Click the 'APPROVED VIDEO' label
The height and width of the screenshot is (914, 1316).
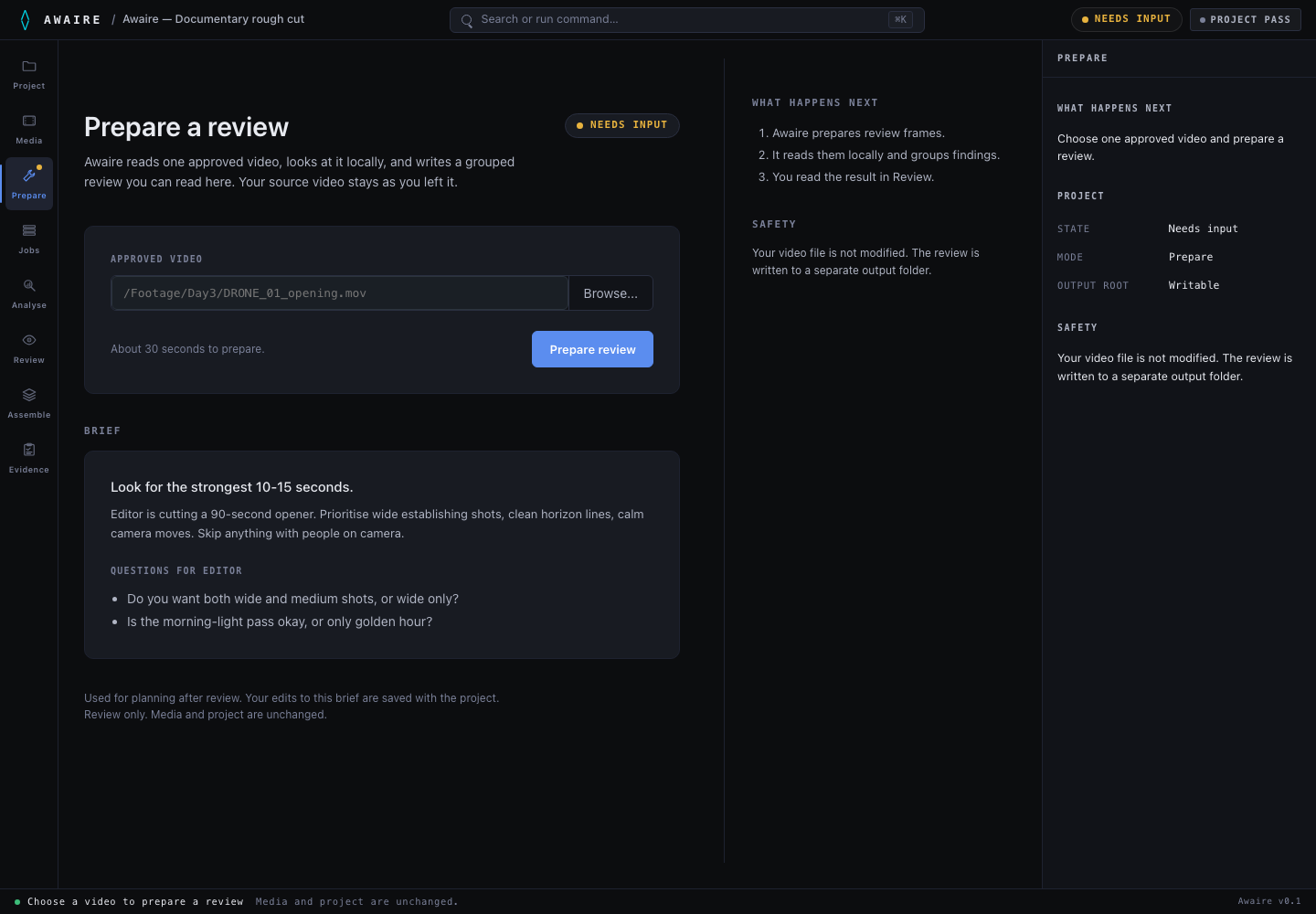click(156, 260)
